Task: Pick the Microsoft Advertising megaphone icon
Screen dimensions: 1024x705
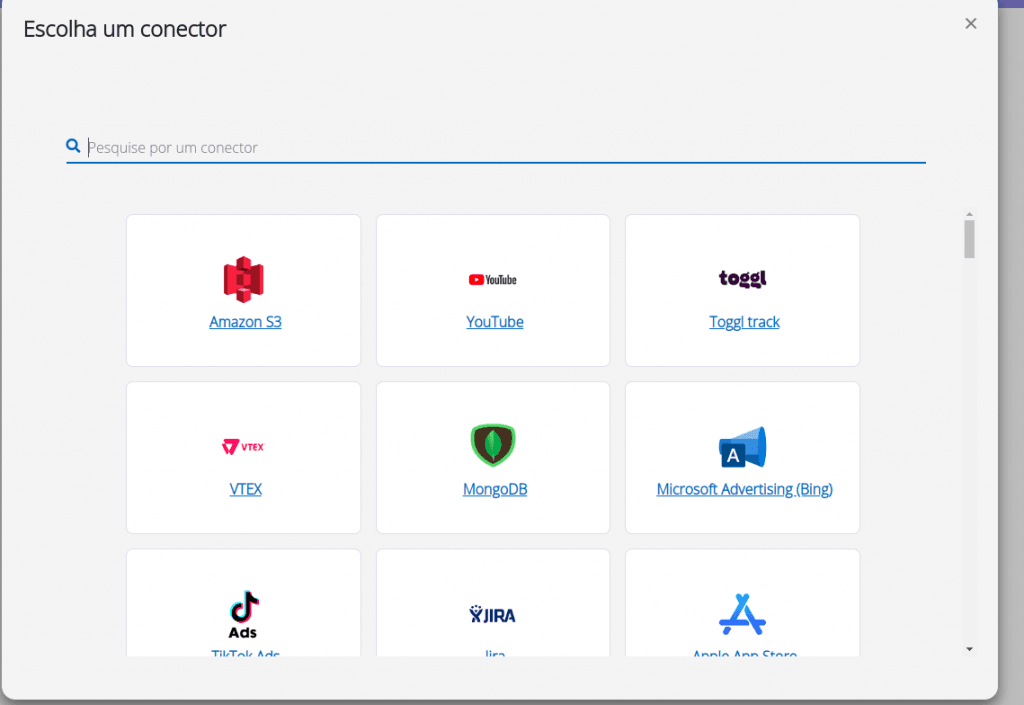Action: [742, 447]
